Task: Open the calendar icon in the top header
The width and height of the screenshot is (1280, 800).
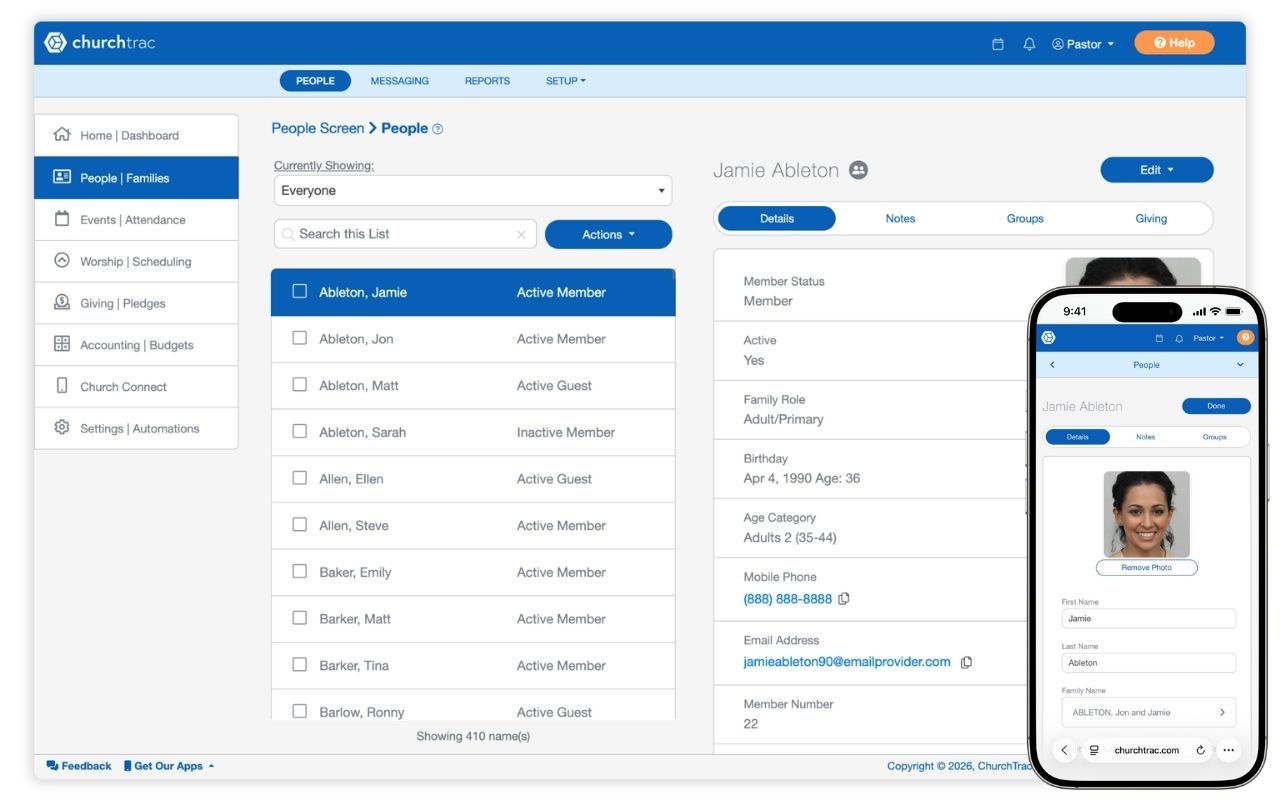Action: click(997, 44)
